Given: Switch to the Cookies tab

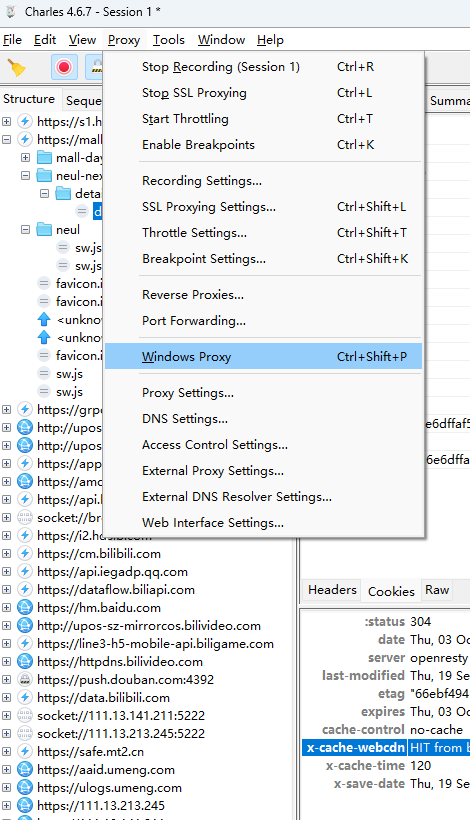Looking at the screenshot, I should point(391,591).
